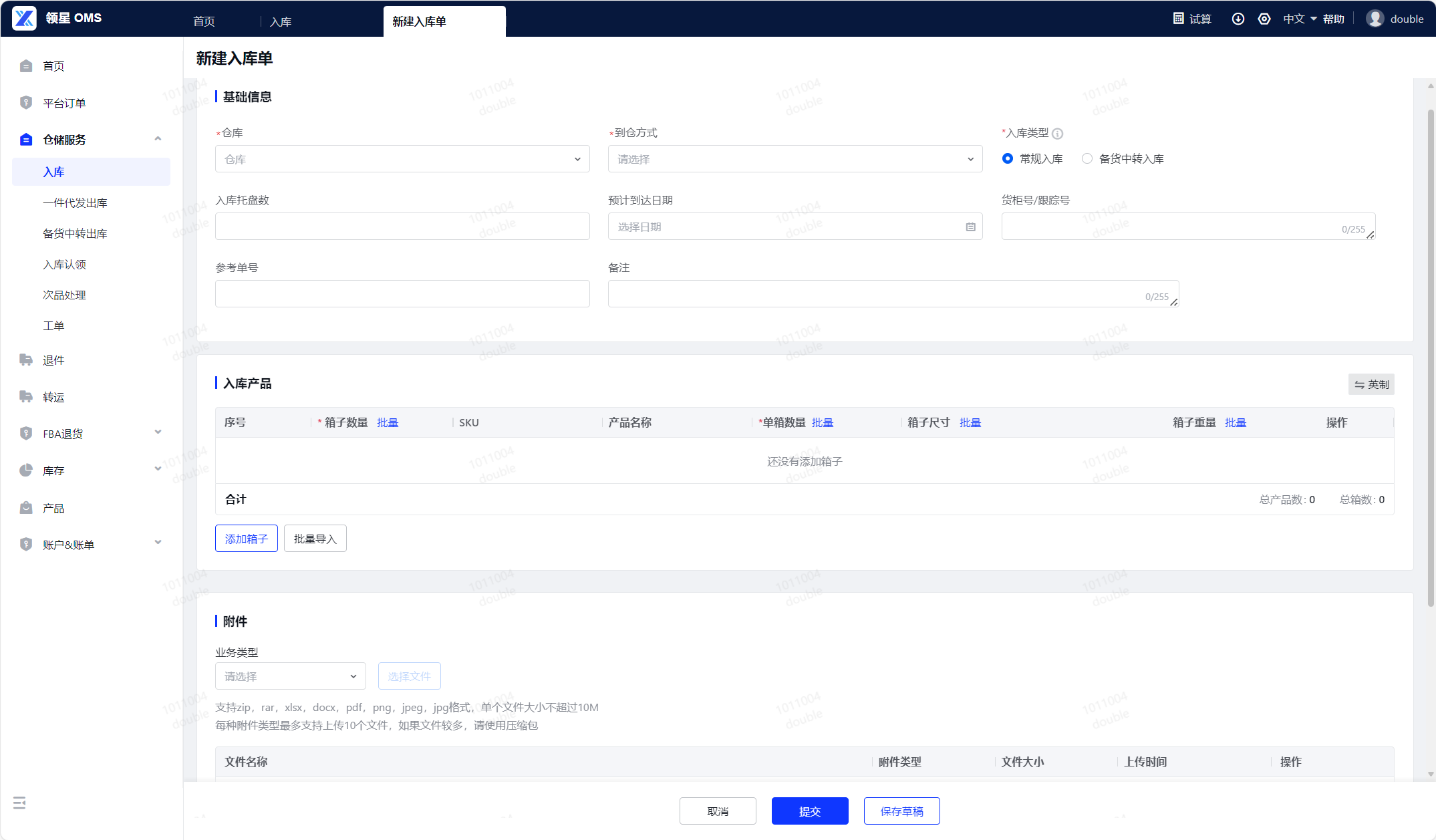Collapse sidebar with bottom menu icon

(x=19, y=803)
